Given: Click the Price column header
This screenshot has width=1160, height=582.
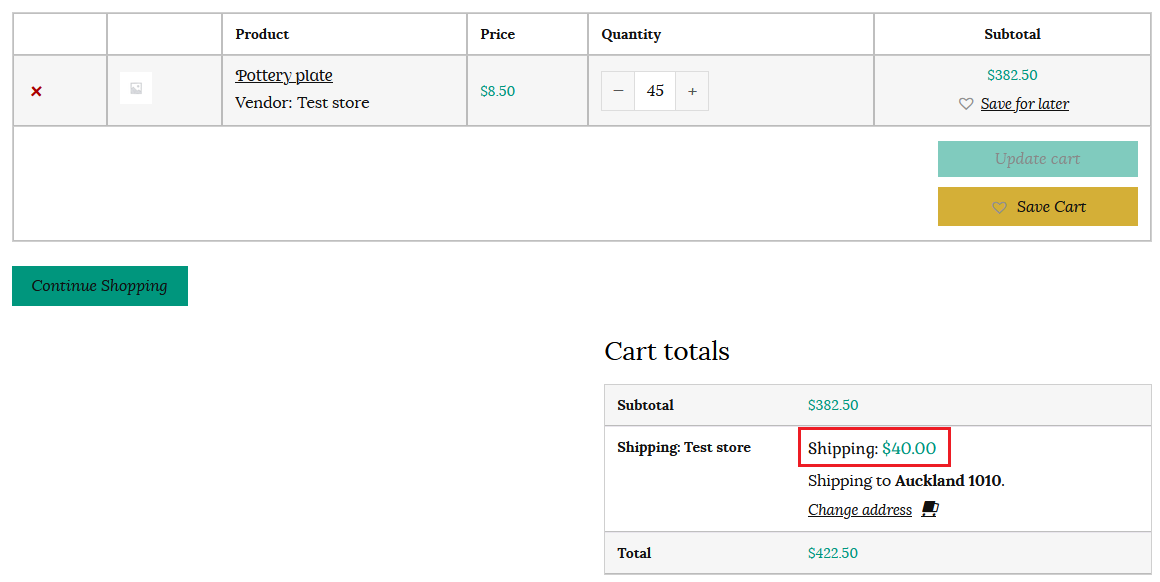Looking at the screenshot, I should tap(497, 34).
